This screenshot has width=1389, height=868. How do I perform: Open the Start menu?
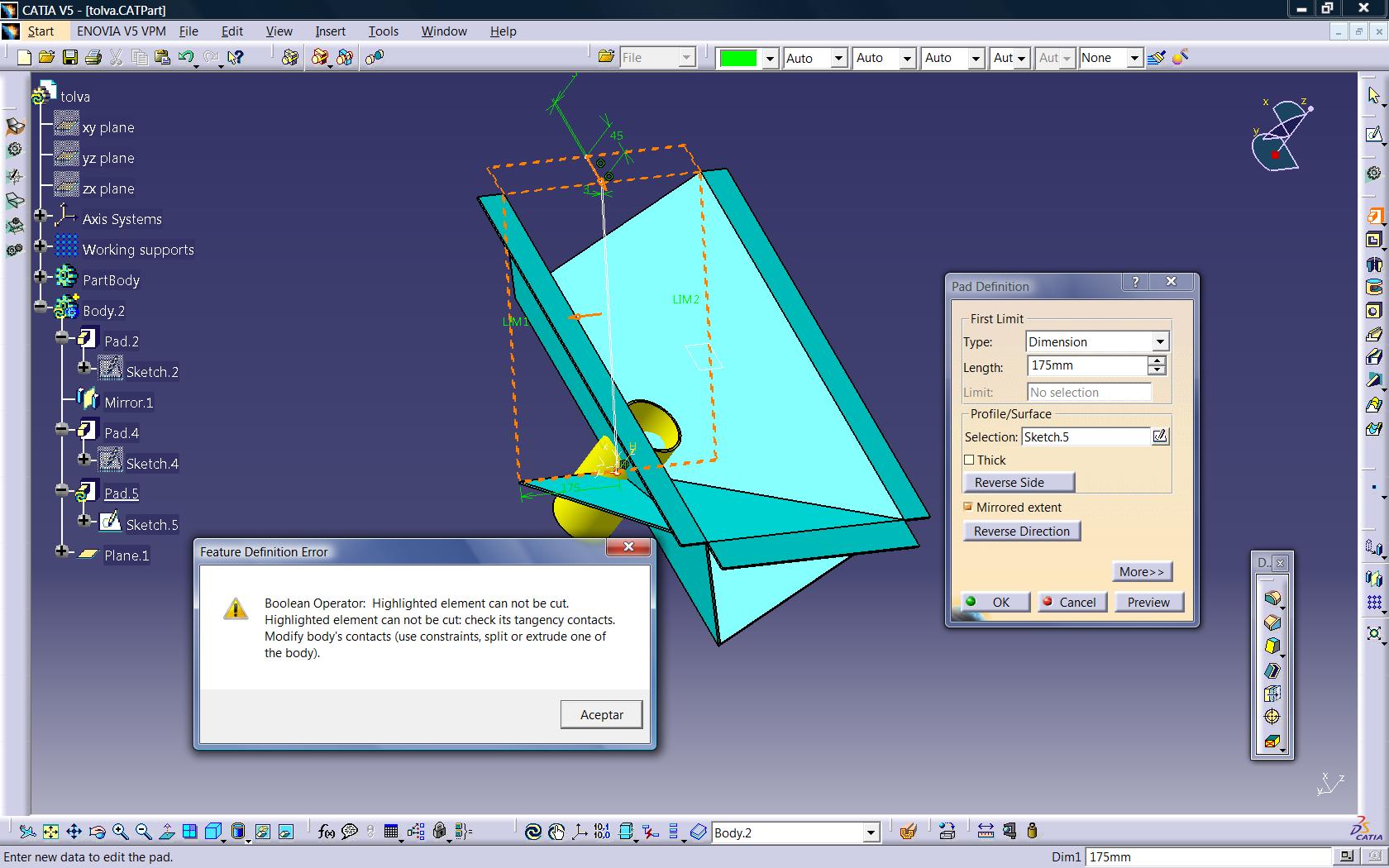pyautogui.click(x=41, y=31)
